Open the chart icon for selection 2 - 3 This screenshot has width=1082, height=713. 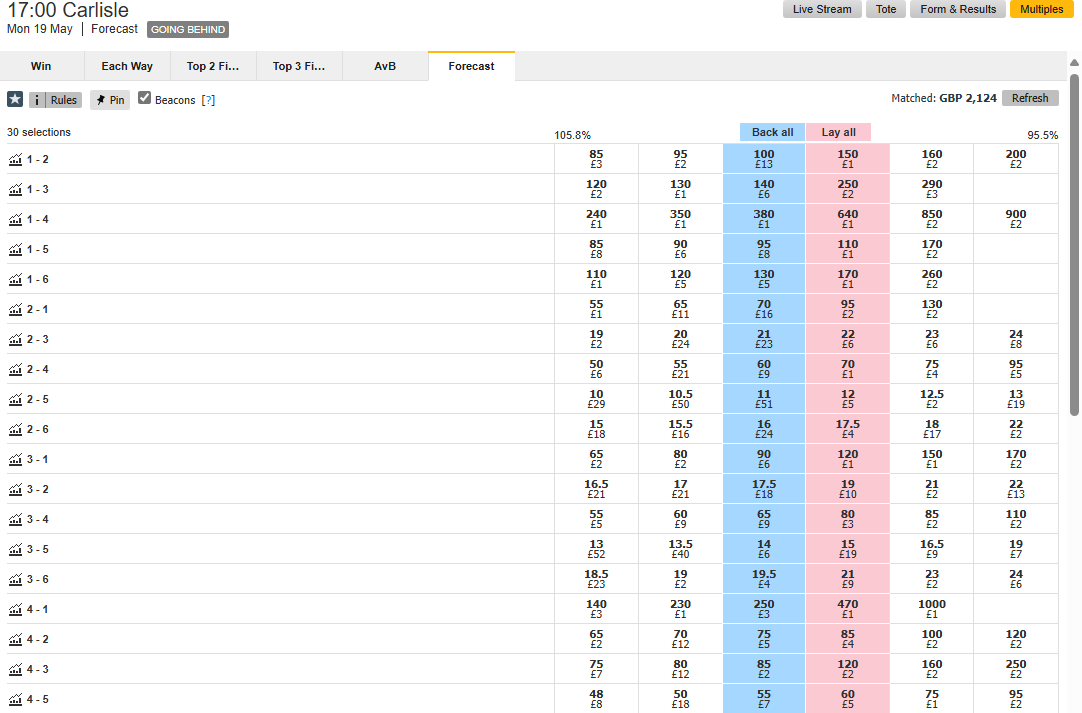pos(15,340)
